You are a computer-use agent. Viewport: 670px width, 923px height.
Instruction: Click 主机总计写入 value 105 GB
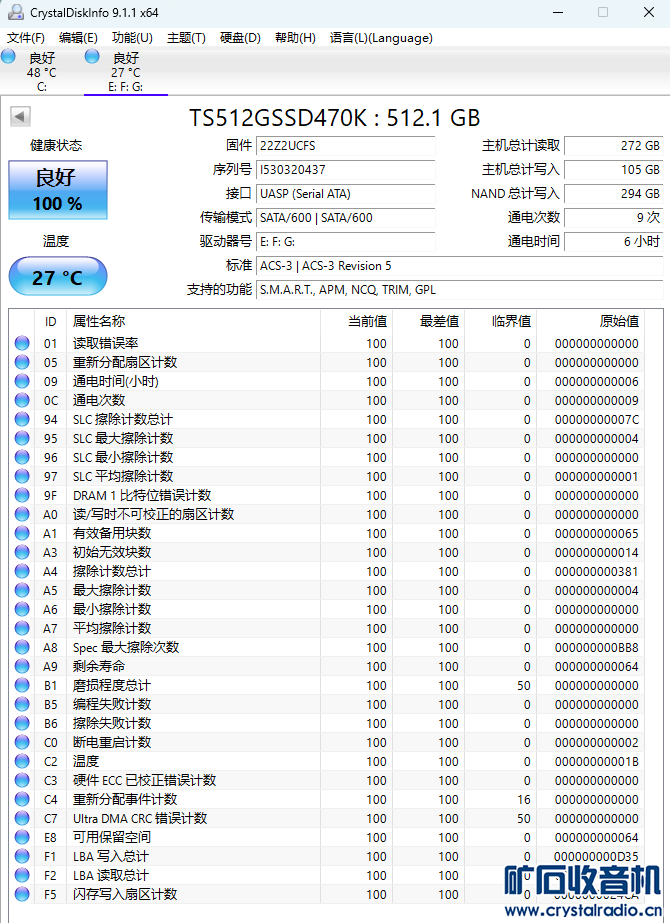pos(613,170)
